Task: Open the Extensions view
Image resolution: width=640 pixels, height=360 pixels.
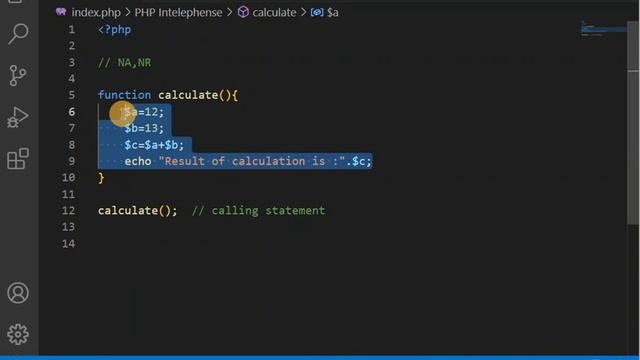Action: 18,159
